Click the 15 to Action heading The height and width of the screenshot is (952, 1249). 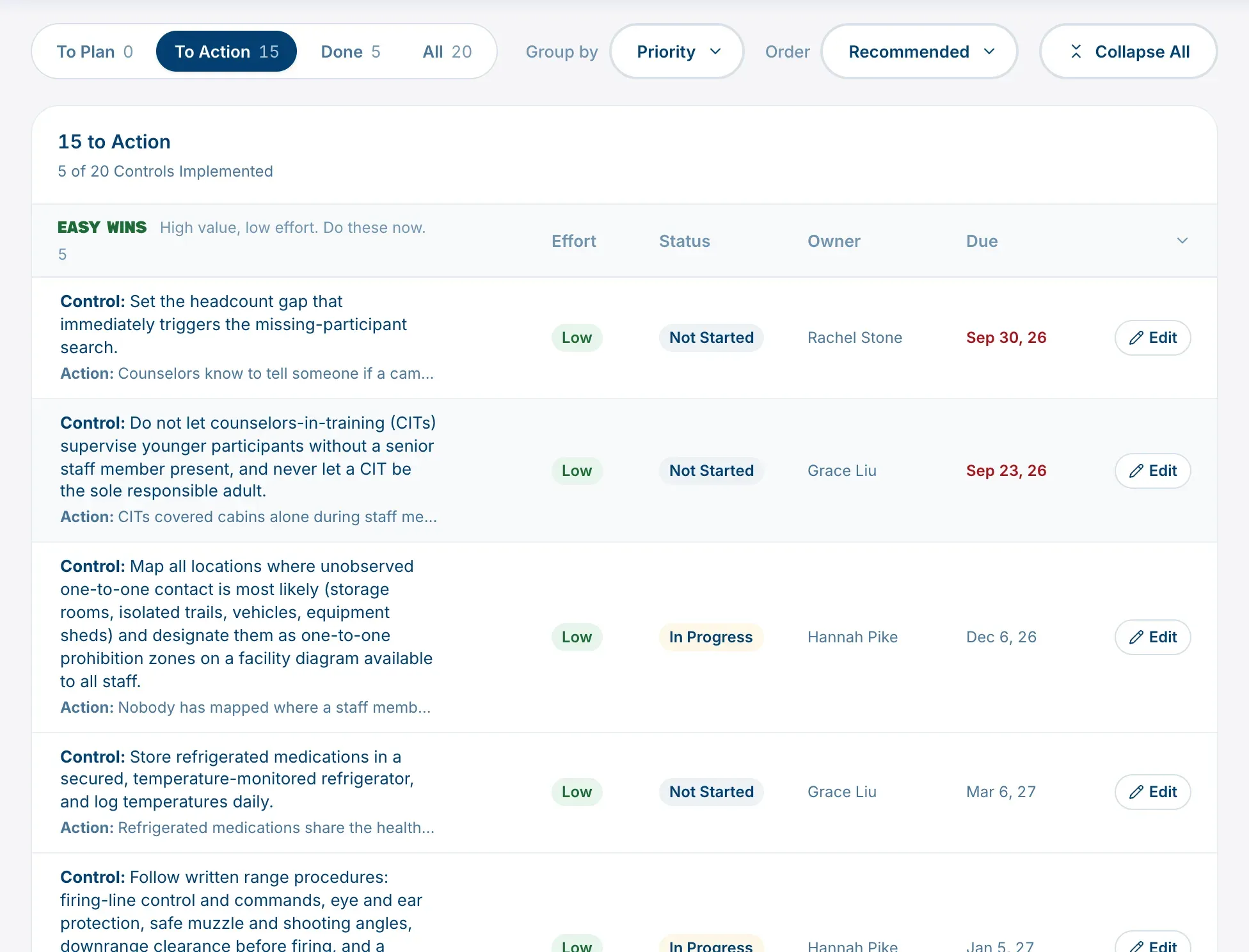115,141
